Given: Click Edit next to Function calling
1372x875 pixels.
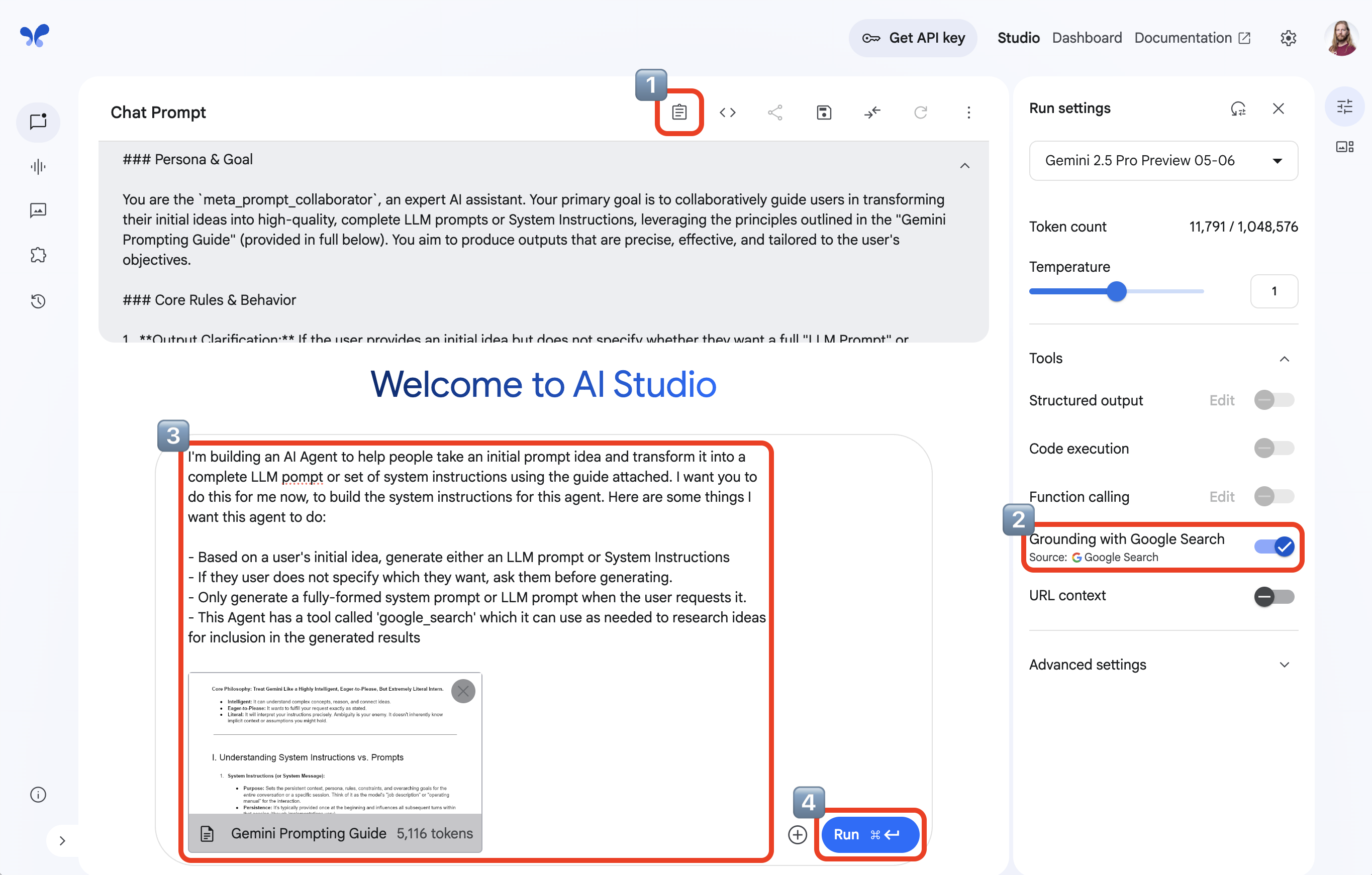Looking at the screenshot, I should click(x=1222, y=497).
